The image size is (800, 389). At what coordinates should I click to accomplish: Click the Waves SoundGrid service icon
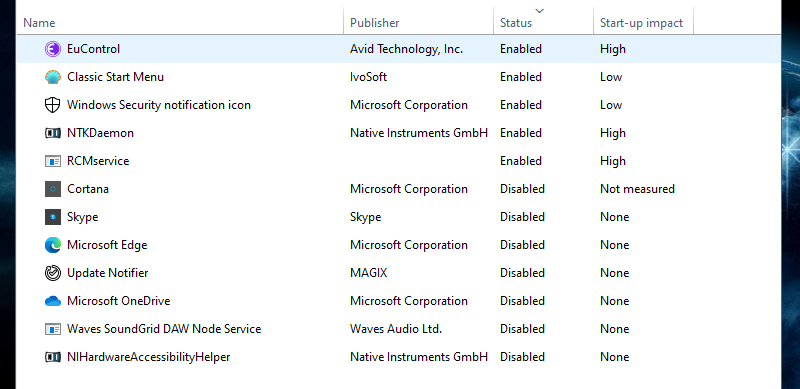click(x=53, y=329)
